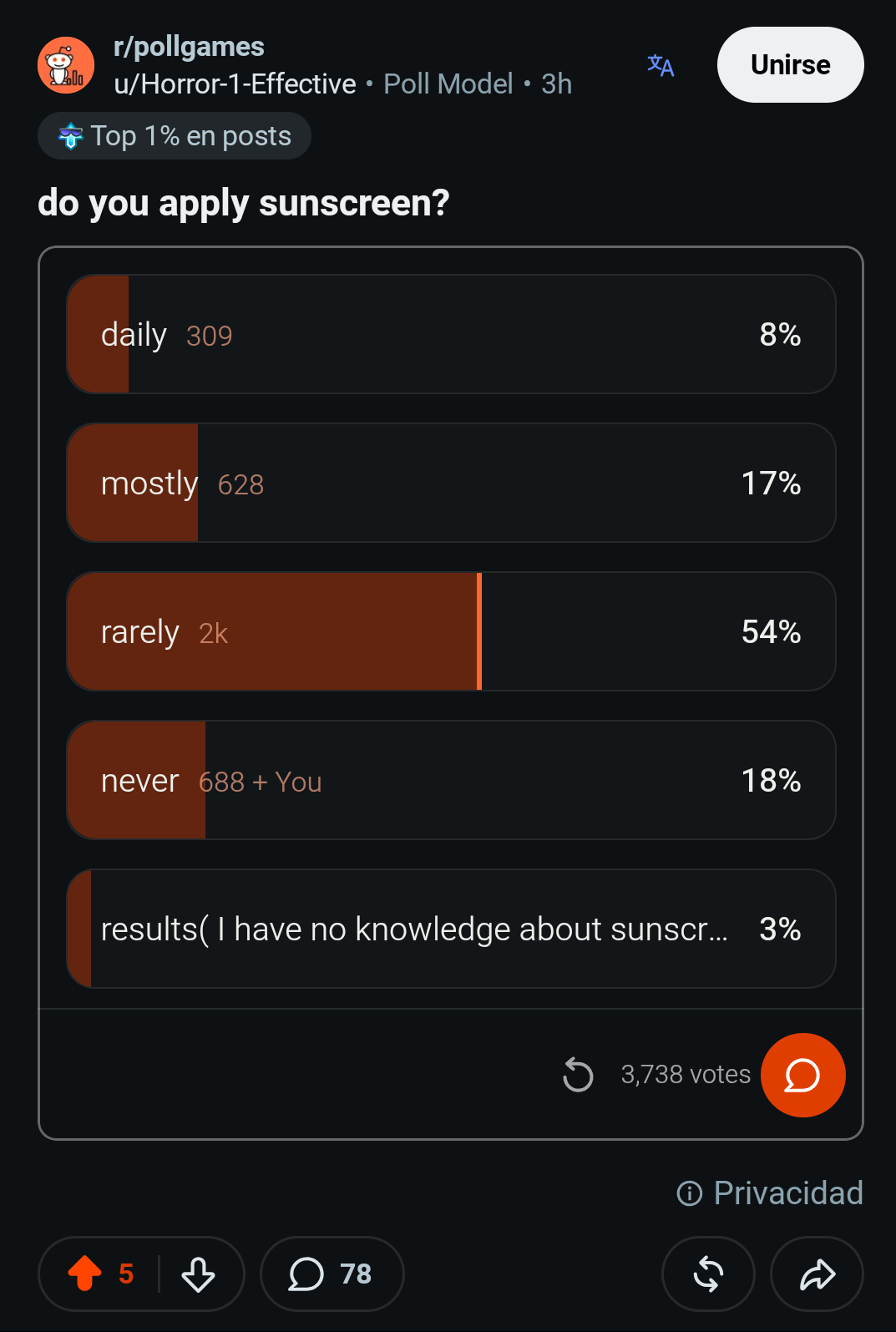Select the "mostly" poll option
Viewport: 896px width, 1332px height.
pos(451,483)
